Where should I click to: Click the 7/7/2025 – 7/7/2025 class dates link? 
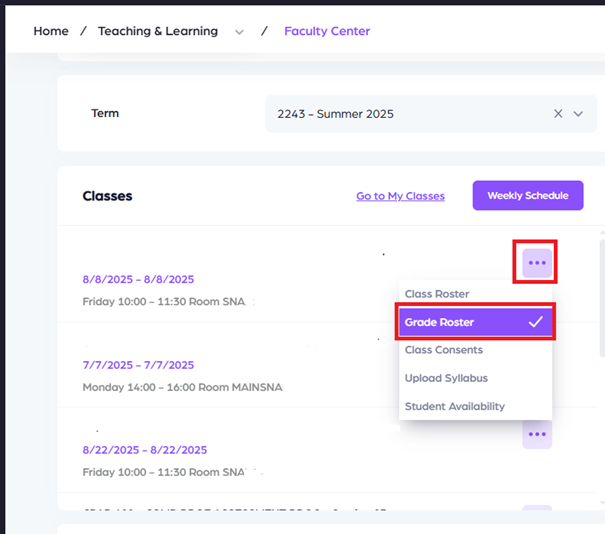[x=138, y=365]
